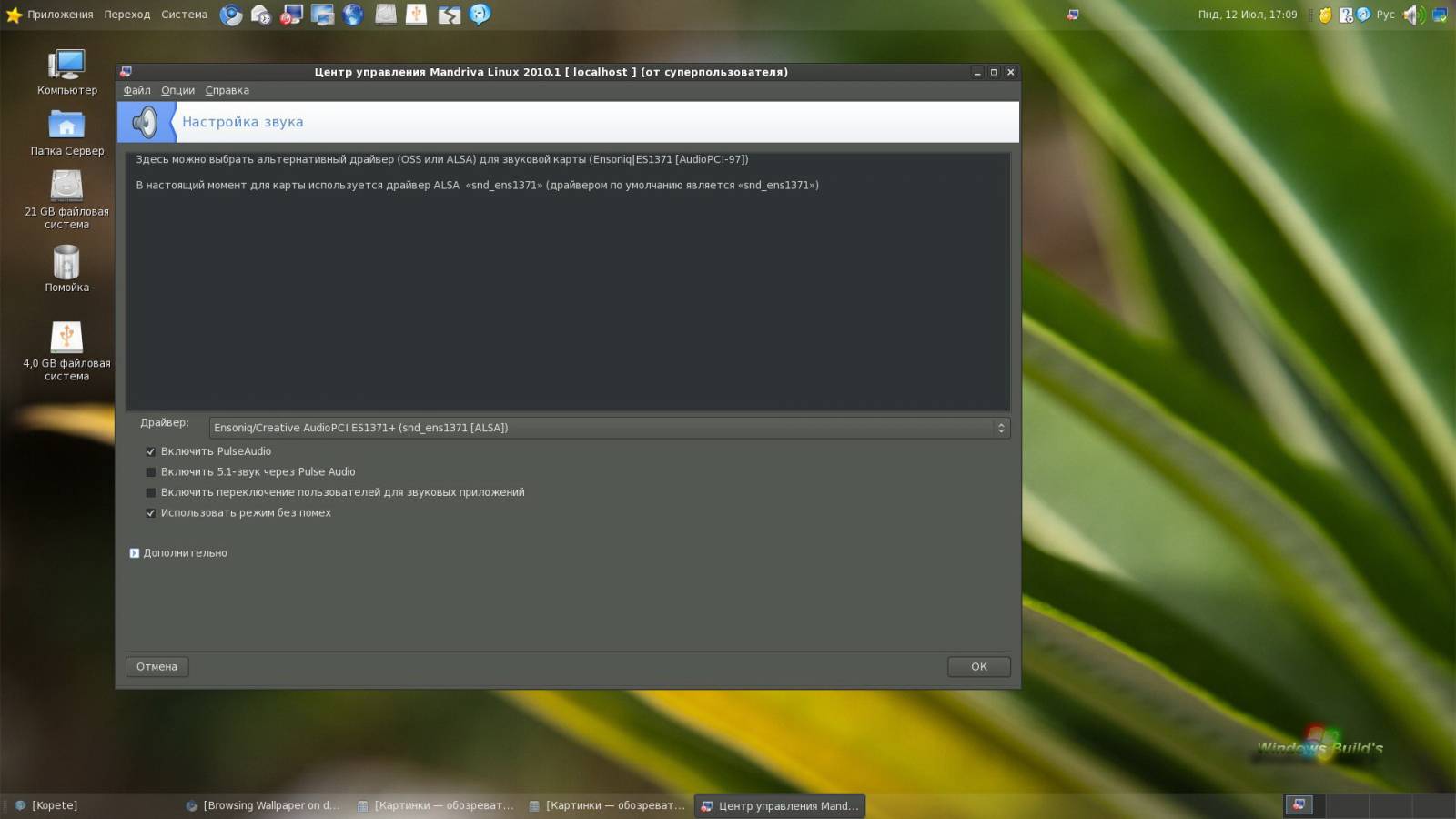Open the volume speaker tray icon
Viewport: 1456px width, 819px height.
(1413, 15)
